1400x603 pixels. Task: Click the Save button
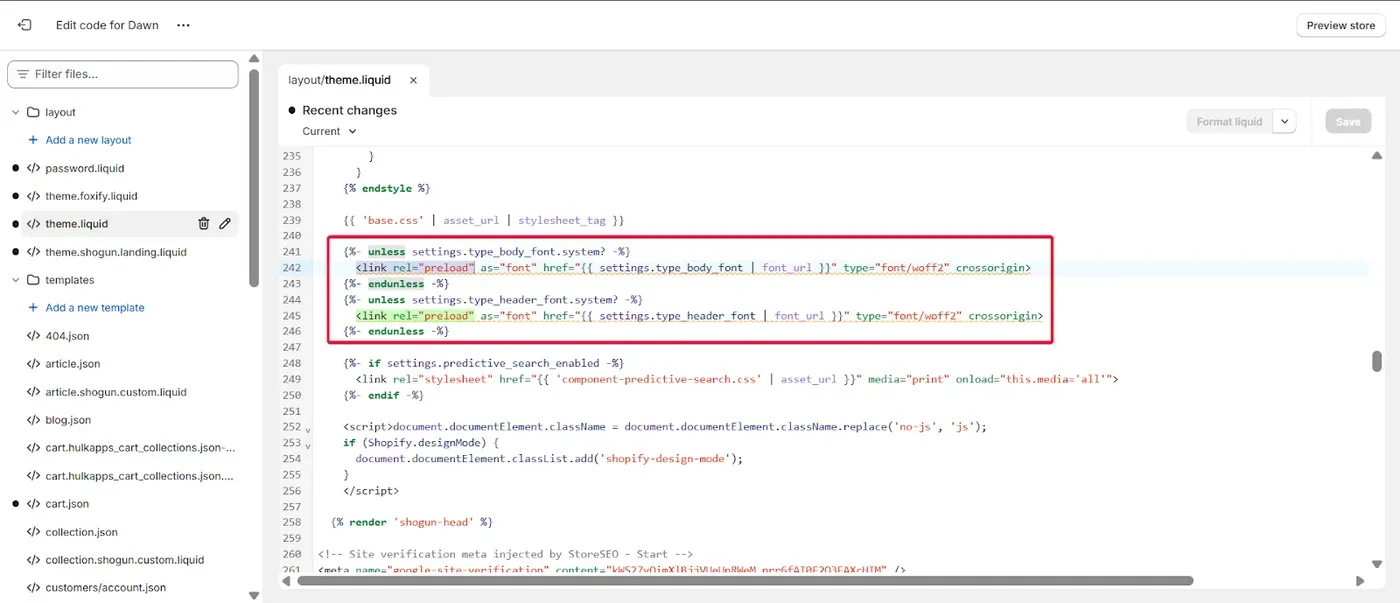point(1348,122)
